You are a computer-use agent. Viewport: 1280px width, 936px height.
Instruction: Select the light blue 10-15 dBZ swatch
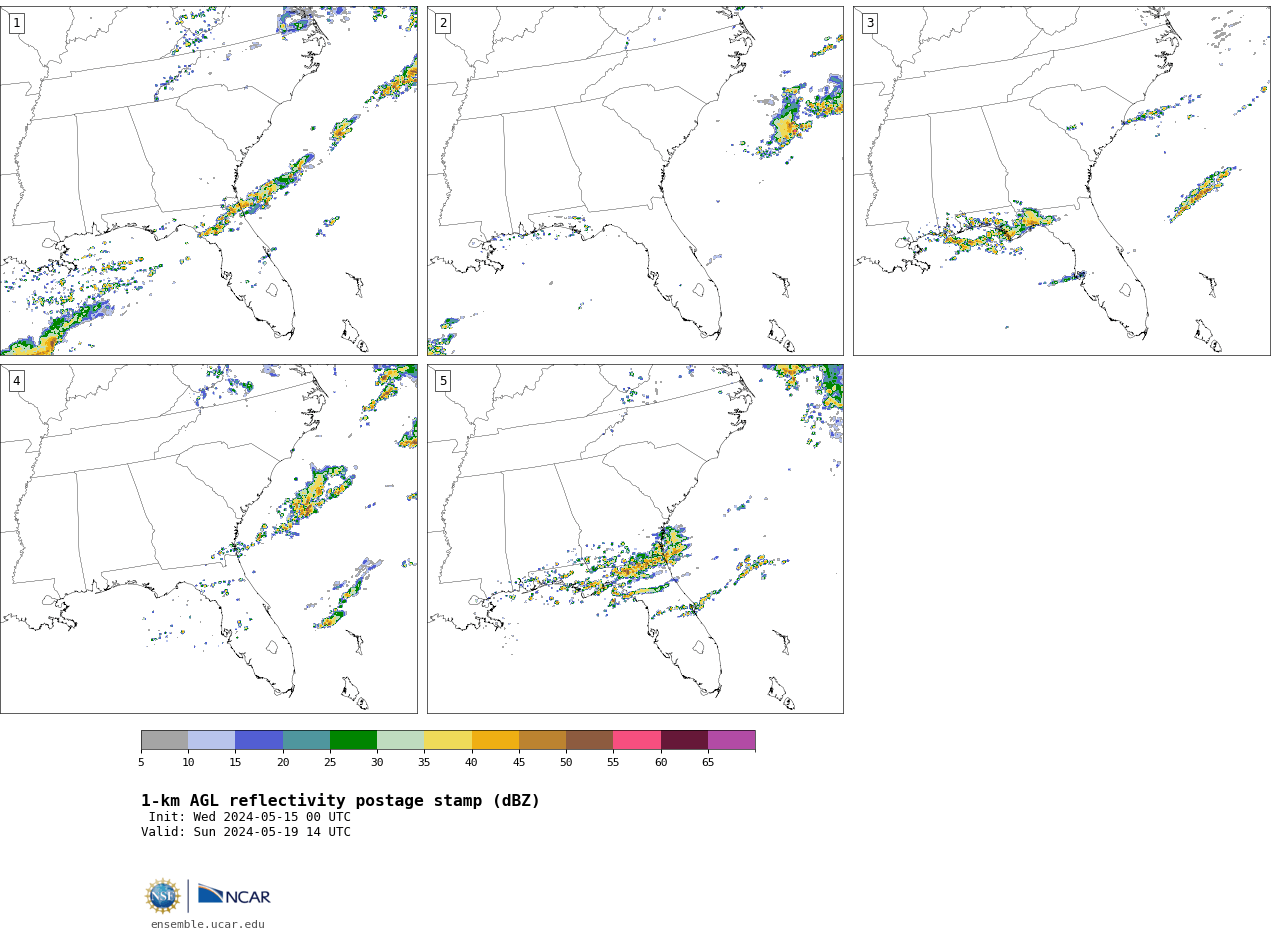[212, 740]
